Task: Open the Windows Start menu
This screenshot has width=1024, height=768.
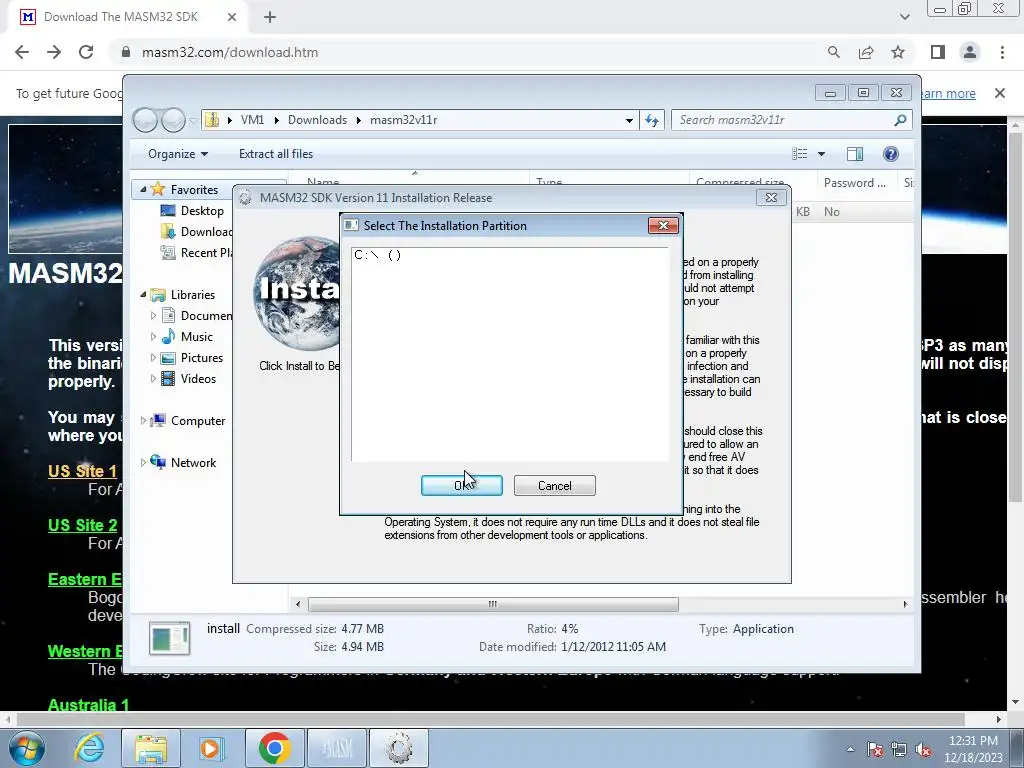Action: pos(26,748)
